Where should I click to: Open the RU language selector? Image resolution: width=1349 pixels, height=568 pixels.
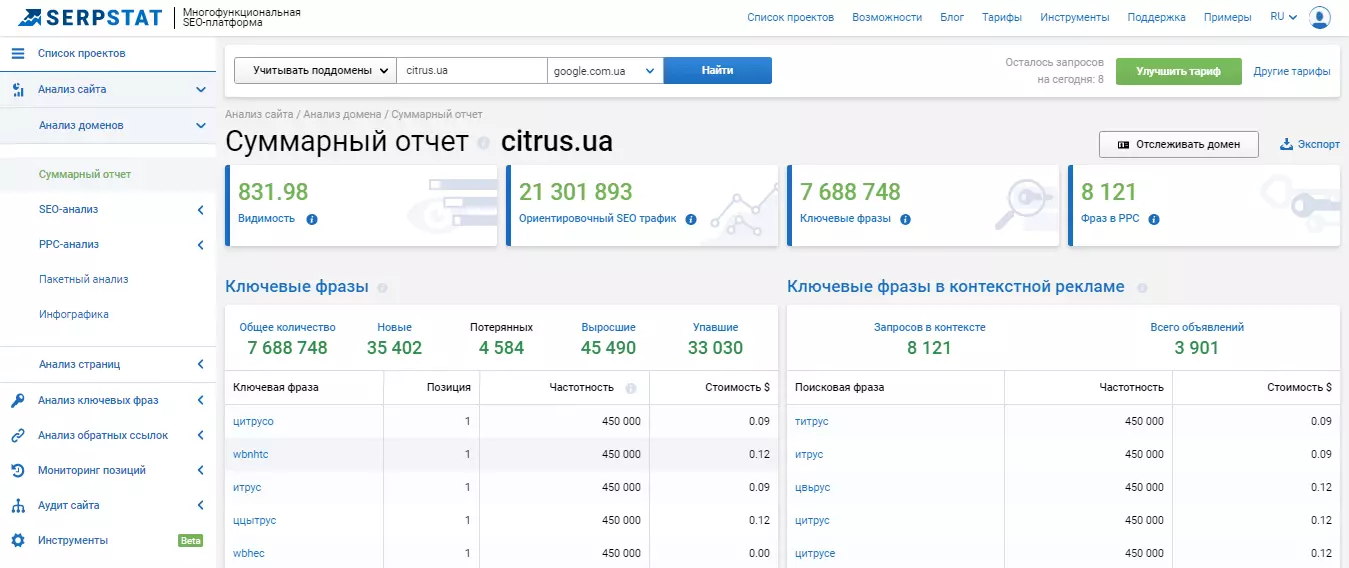click(1283, 17)
